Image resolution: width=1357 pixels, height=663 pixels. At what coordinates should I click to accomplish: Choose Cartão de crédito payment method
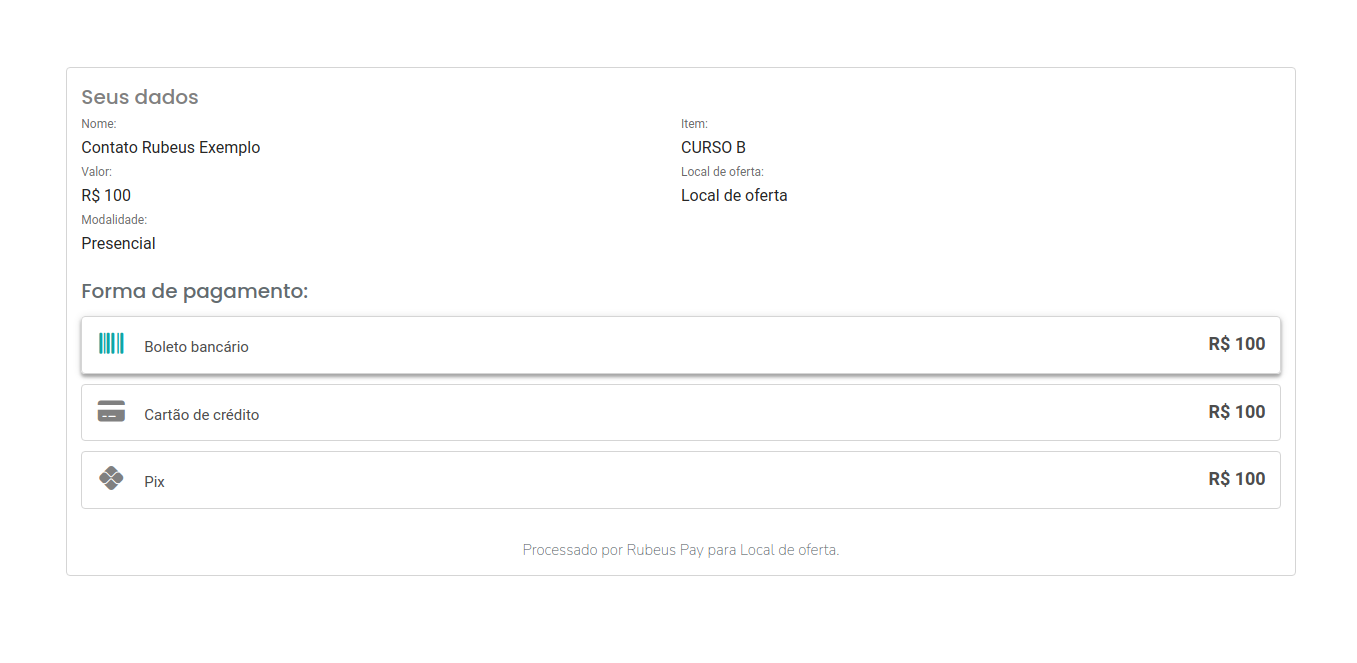point(681,413)
